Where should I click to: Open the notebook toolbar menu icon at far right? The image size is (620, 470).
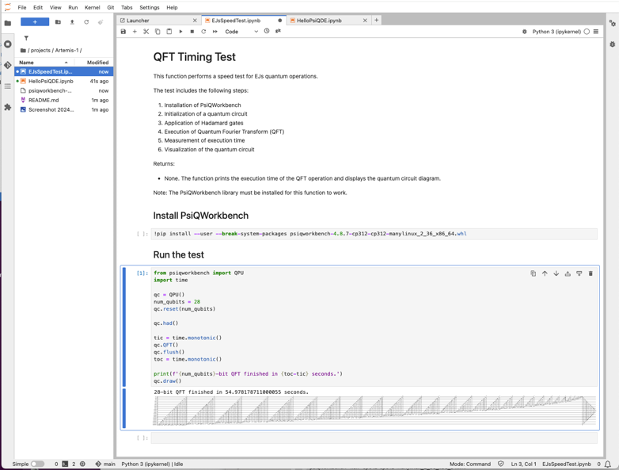(x=596, y=32)
